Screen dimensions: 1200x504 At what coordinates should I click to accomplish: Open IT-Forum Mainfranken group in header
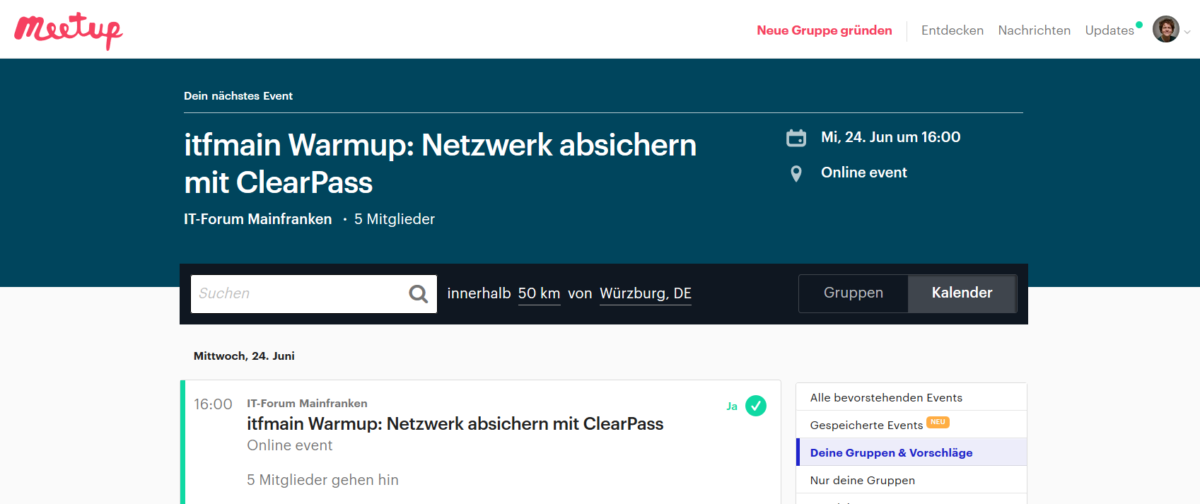[258, 219]
